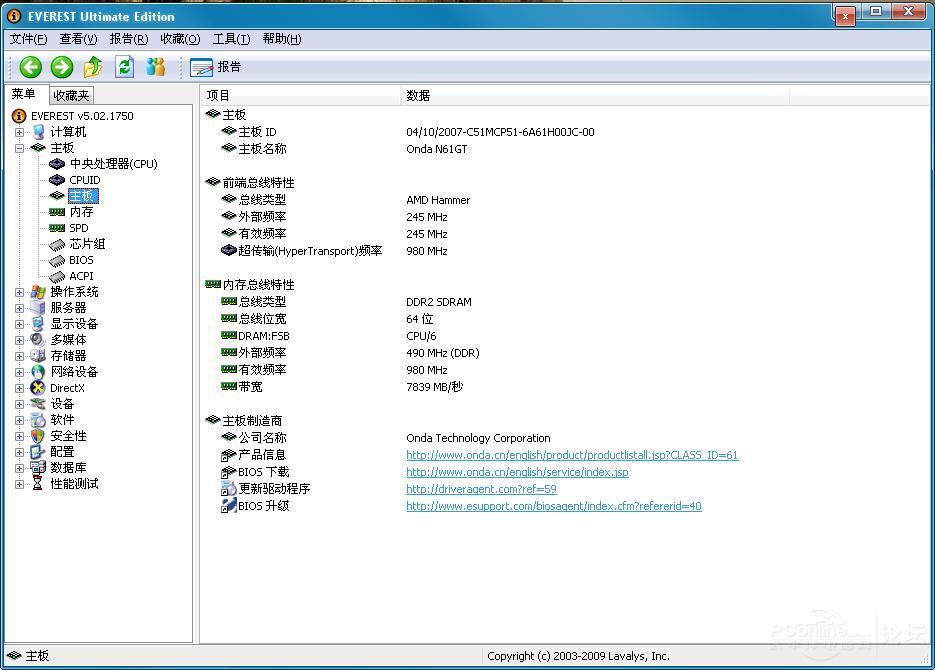Click the DirectX icon in tree
This screenshot has width=935, height=670.
[38, 388]
